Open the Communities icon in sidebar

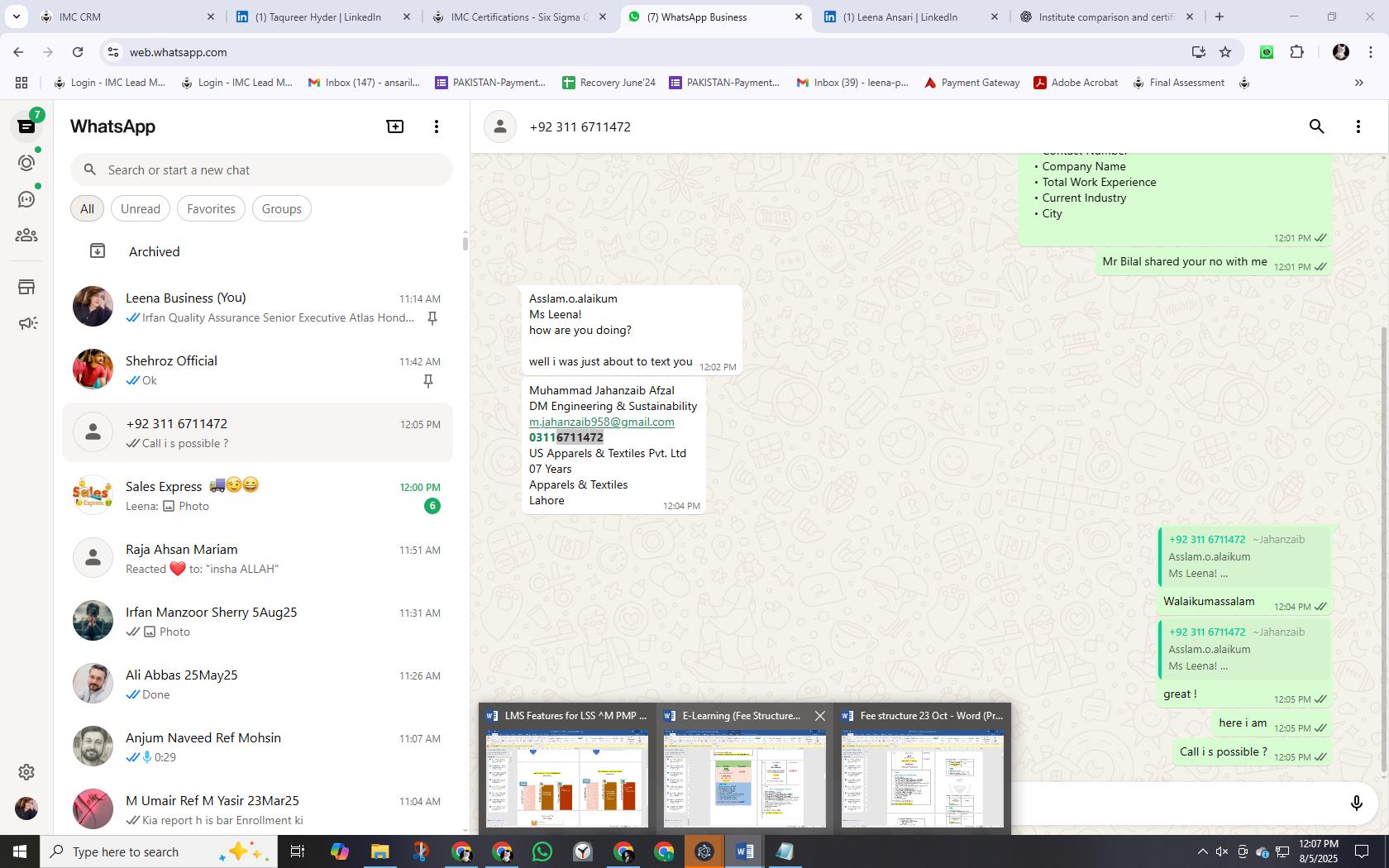[26, 236]
